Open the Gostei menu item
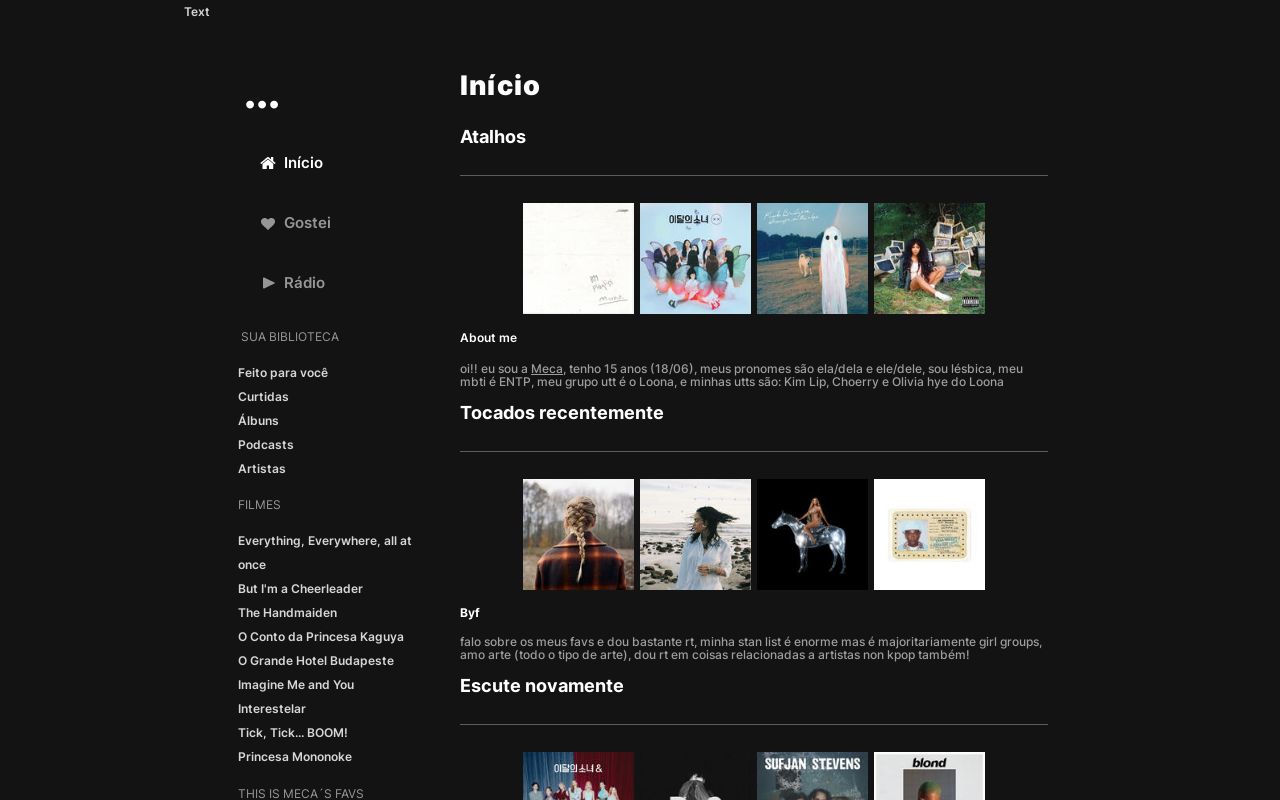 (x=306, y=223)
